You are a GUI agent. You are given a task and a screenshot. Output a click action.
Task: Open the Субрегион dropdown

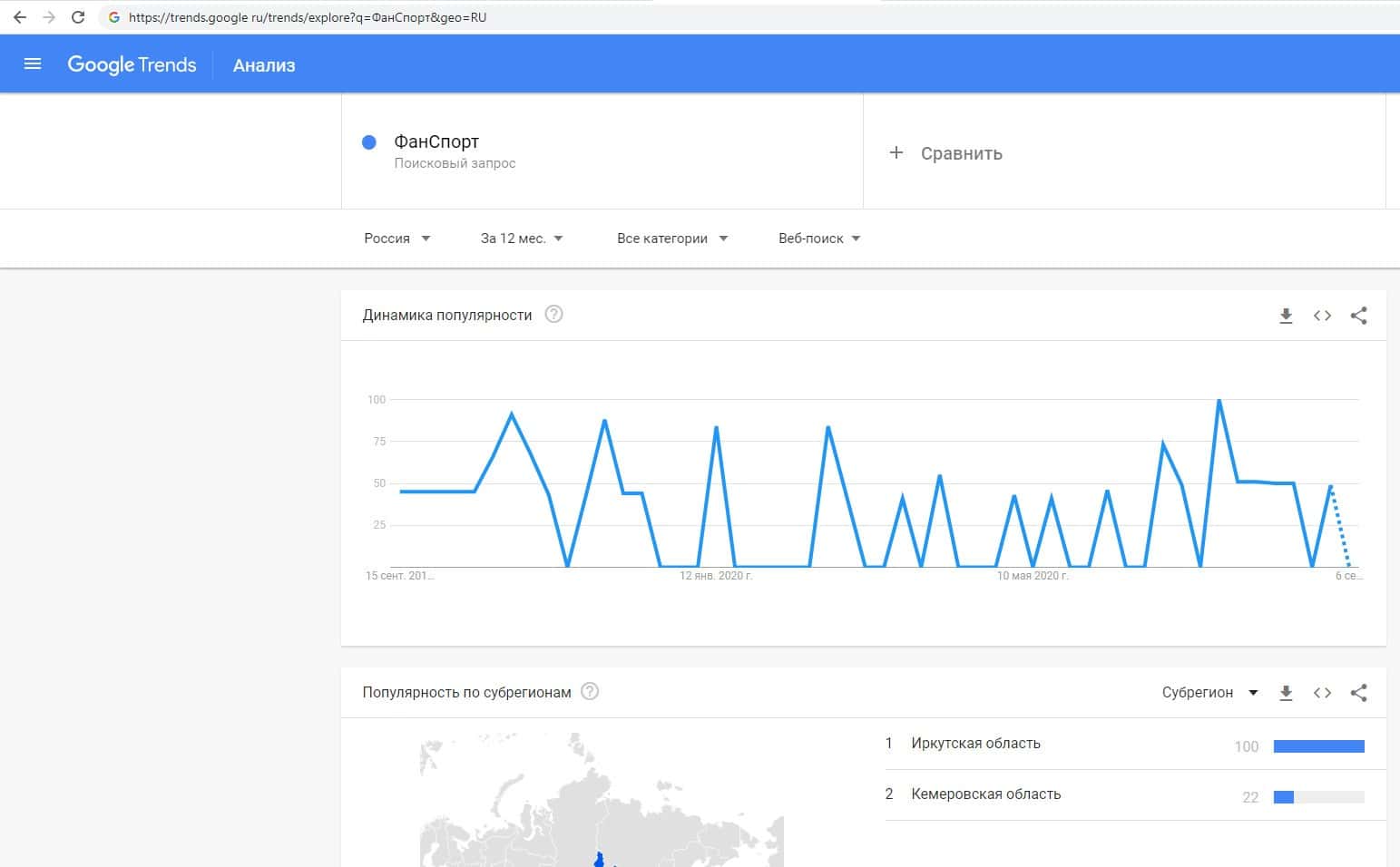click(1210, 693)
